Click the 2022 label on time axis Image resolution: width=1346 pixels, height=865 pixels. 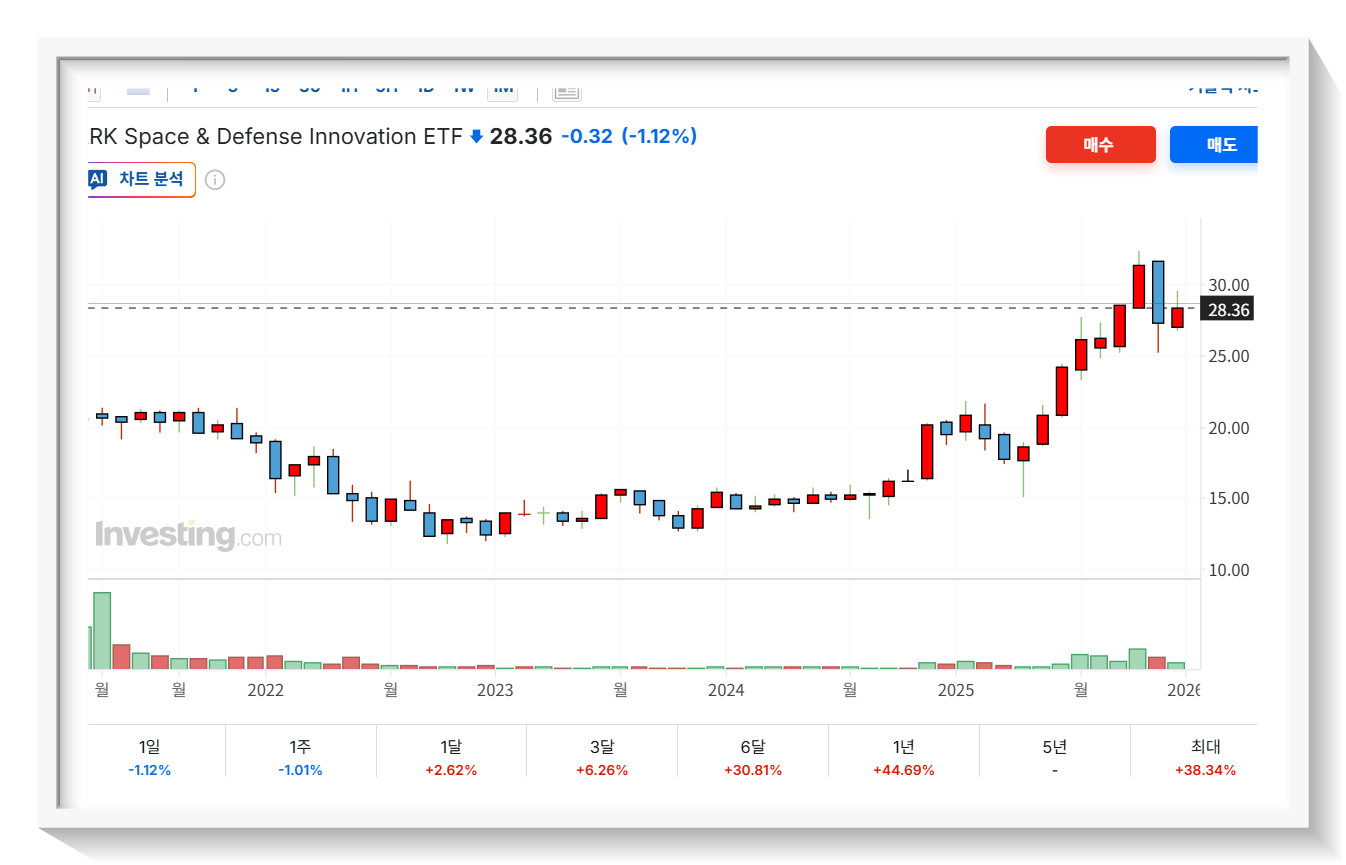265,690
